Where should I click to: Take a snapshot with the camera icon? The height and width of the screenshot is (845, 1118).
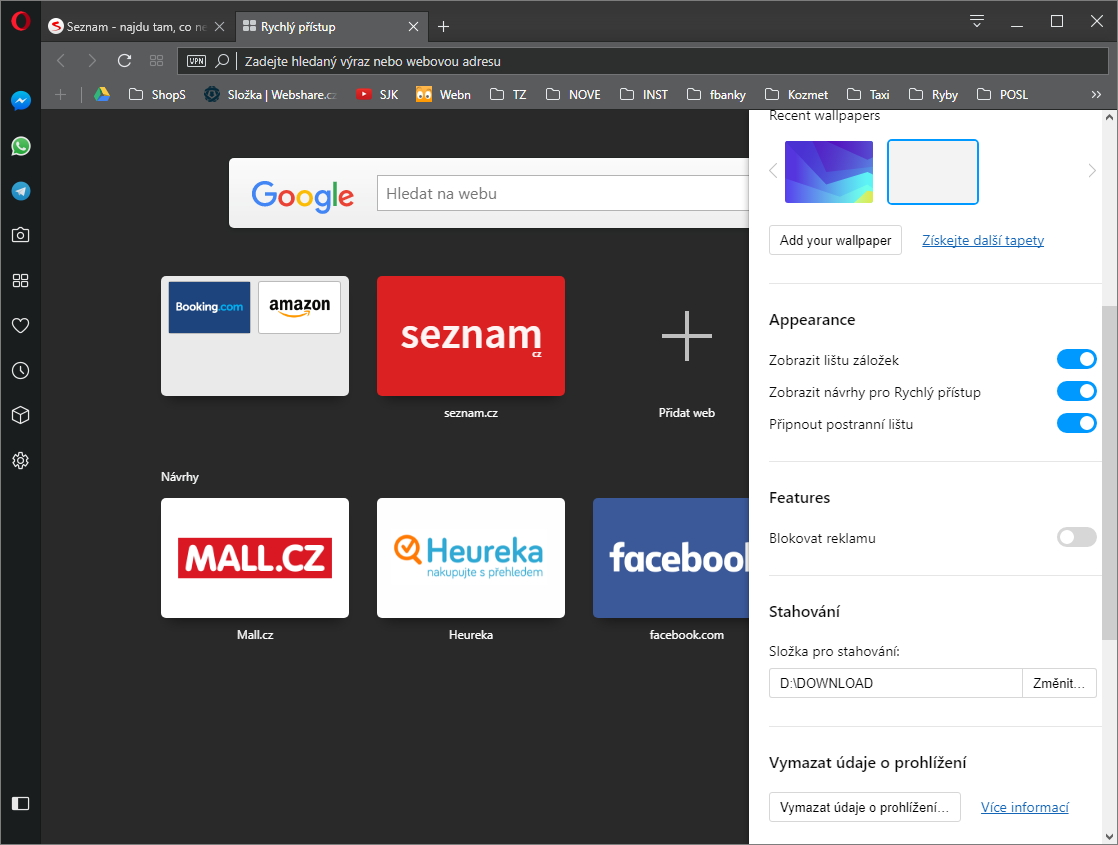coord(21,235)
